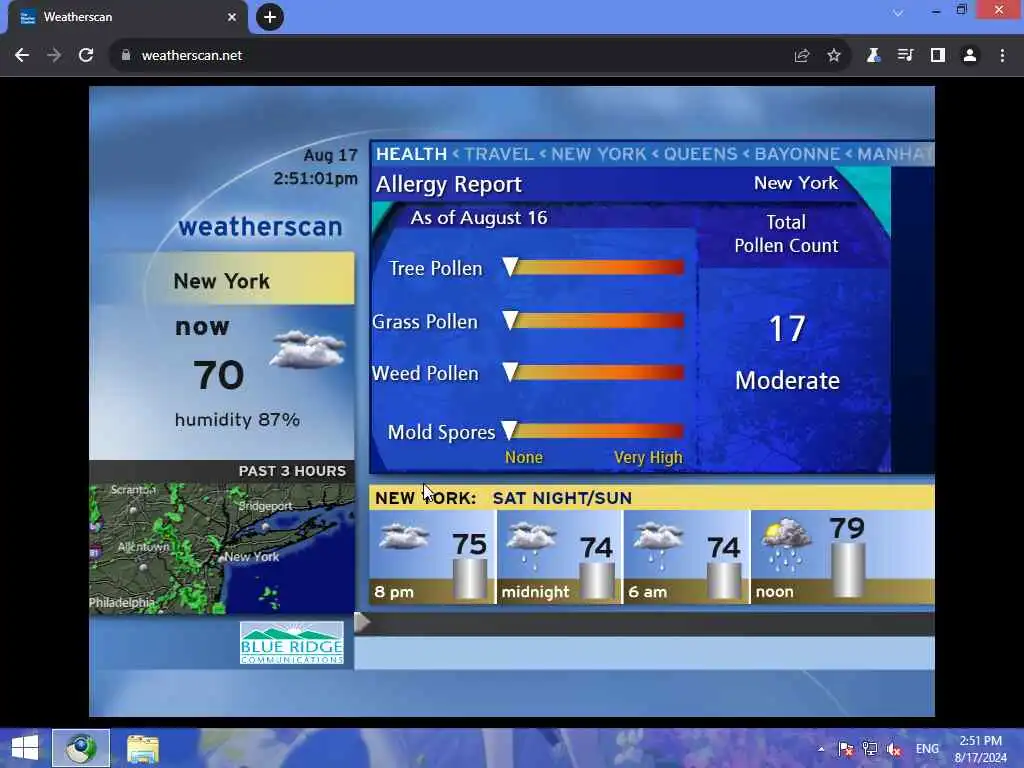
Task: Open media controls icon in toolbar
Action: pyautogui.click(x=905, y=56)
